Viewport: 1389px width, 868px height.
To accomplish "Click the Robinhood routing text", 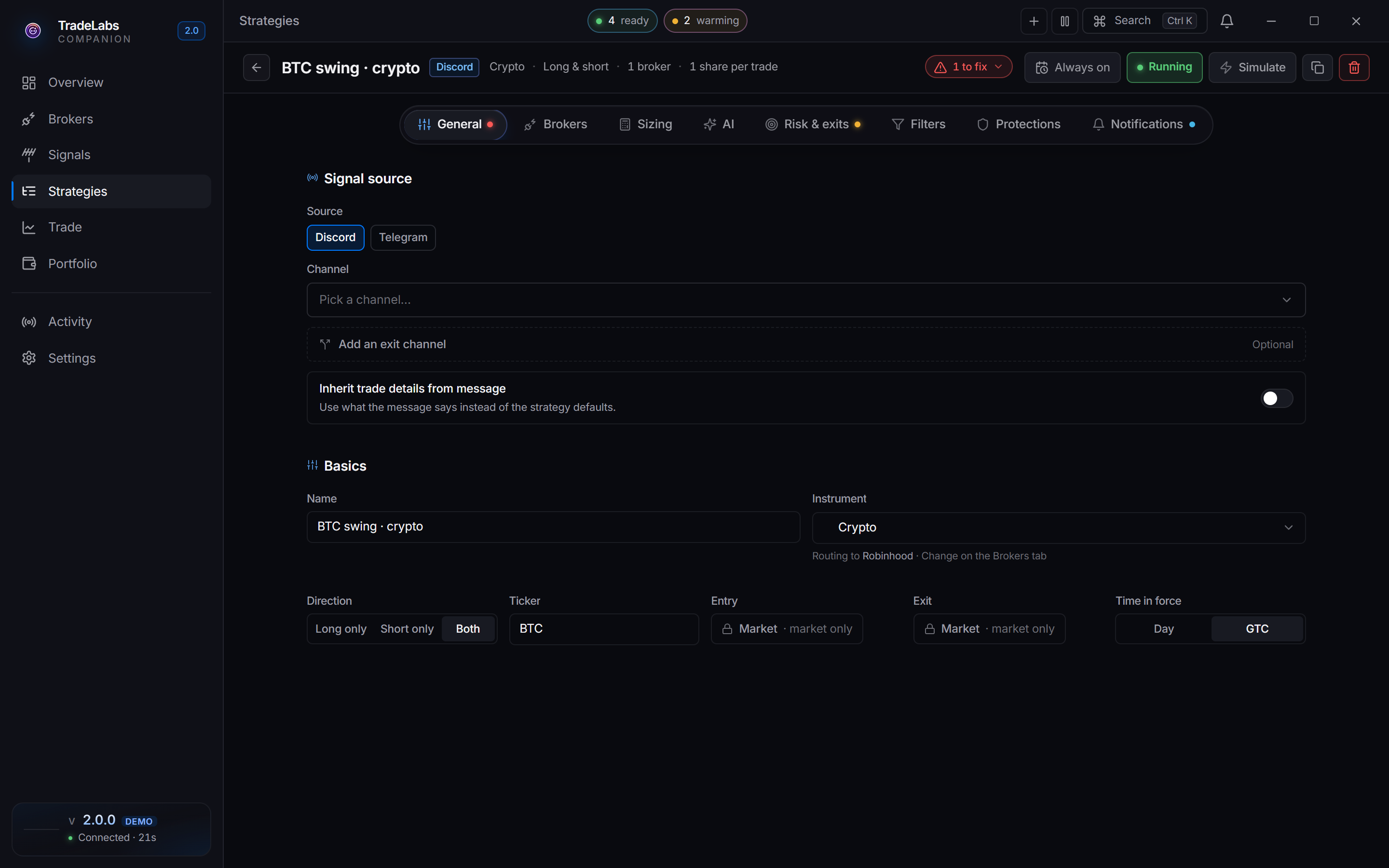I will 887,556.
